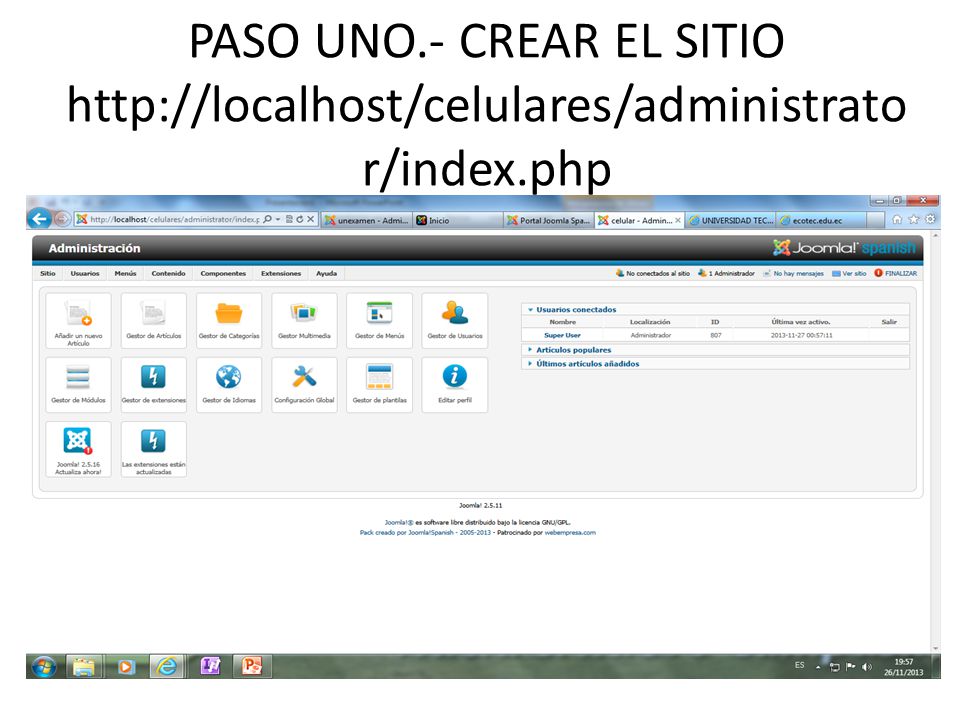Screen dimensions: 960x720
Task: Open Extensiones menu
Action: click(281, 274)
